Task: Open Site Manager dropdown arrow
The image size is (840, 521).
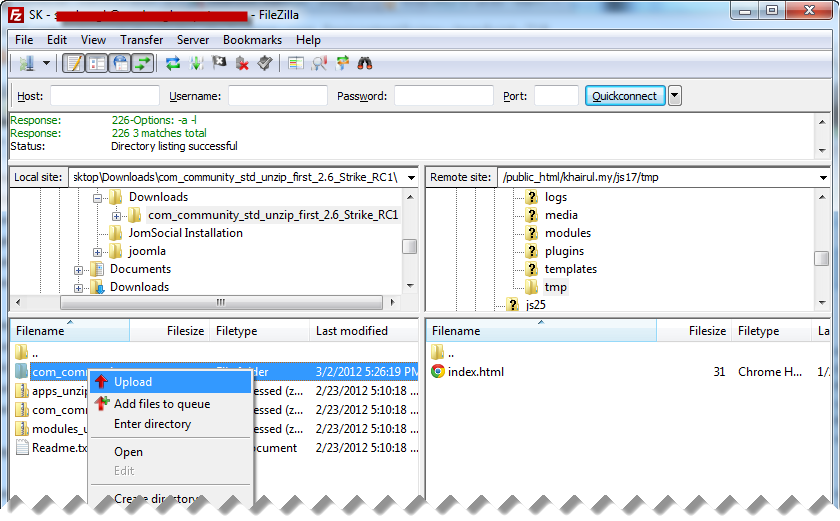Action: [47, 63]
